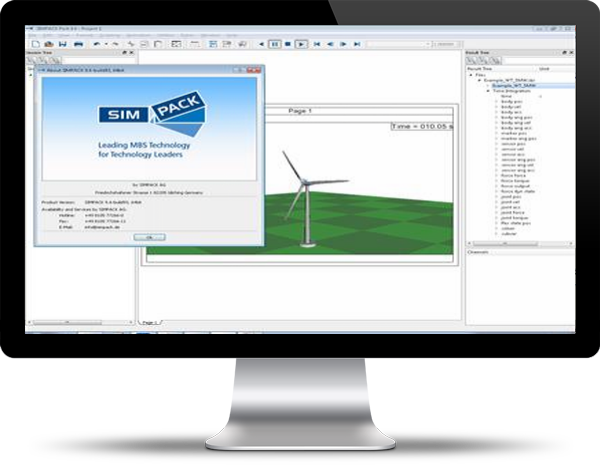The height and width of the screenshot is (466, 600).
Task: Select the time row under Time Integration
Action: [506, 96]
